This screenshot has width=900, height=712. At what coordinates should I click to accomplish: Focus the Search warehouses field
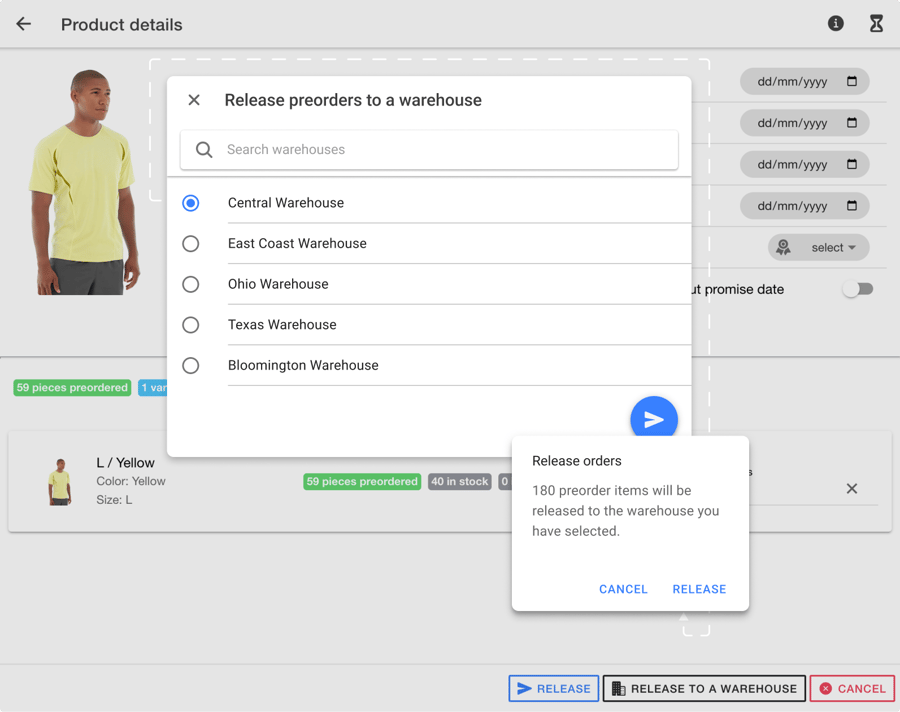click(429, 150)
